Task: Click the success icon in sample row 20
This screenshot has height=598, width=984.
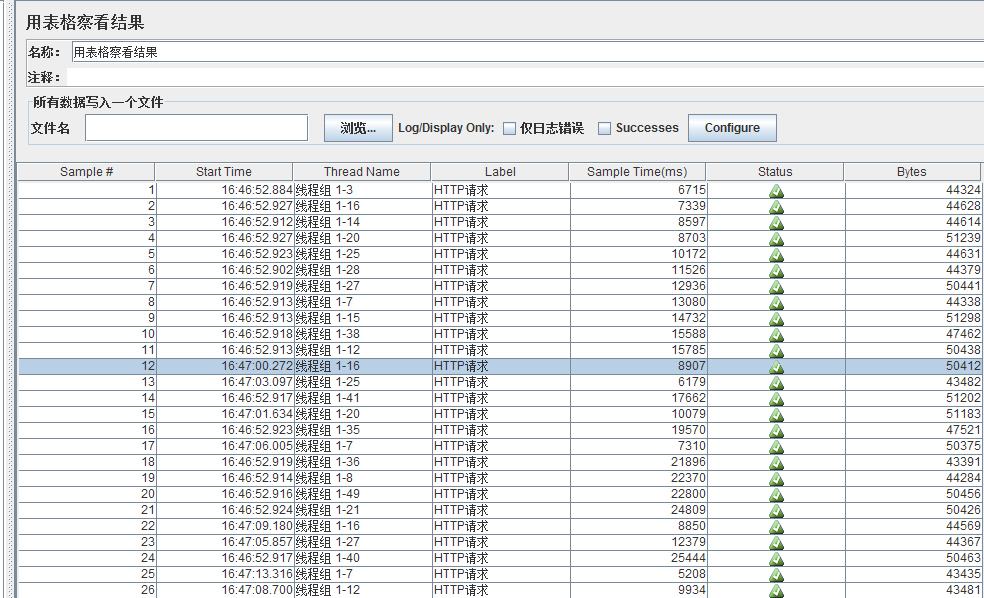Action: click(776, 494)
